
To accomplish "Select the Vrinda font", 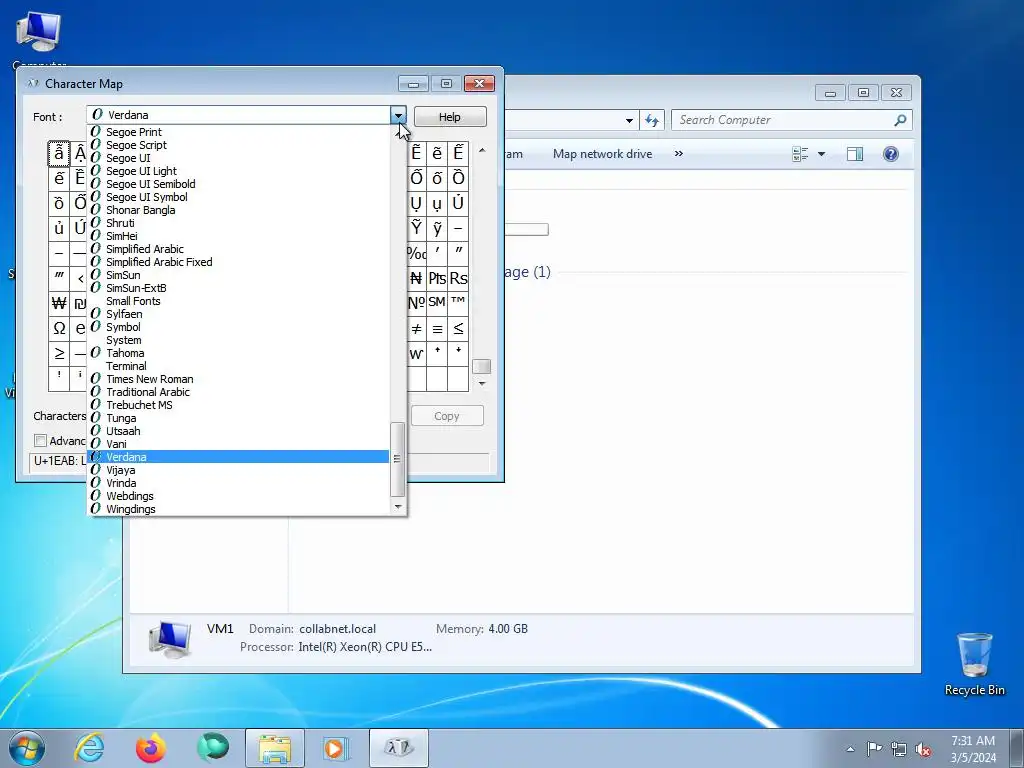I will pyautogui.click(x=238, y=483).
